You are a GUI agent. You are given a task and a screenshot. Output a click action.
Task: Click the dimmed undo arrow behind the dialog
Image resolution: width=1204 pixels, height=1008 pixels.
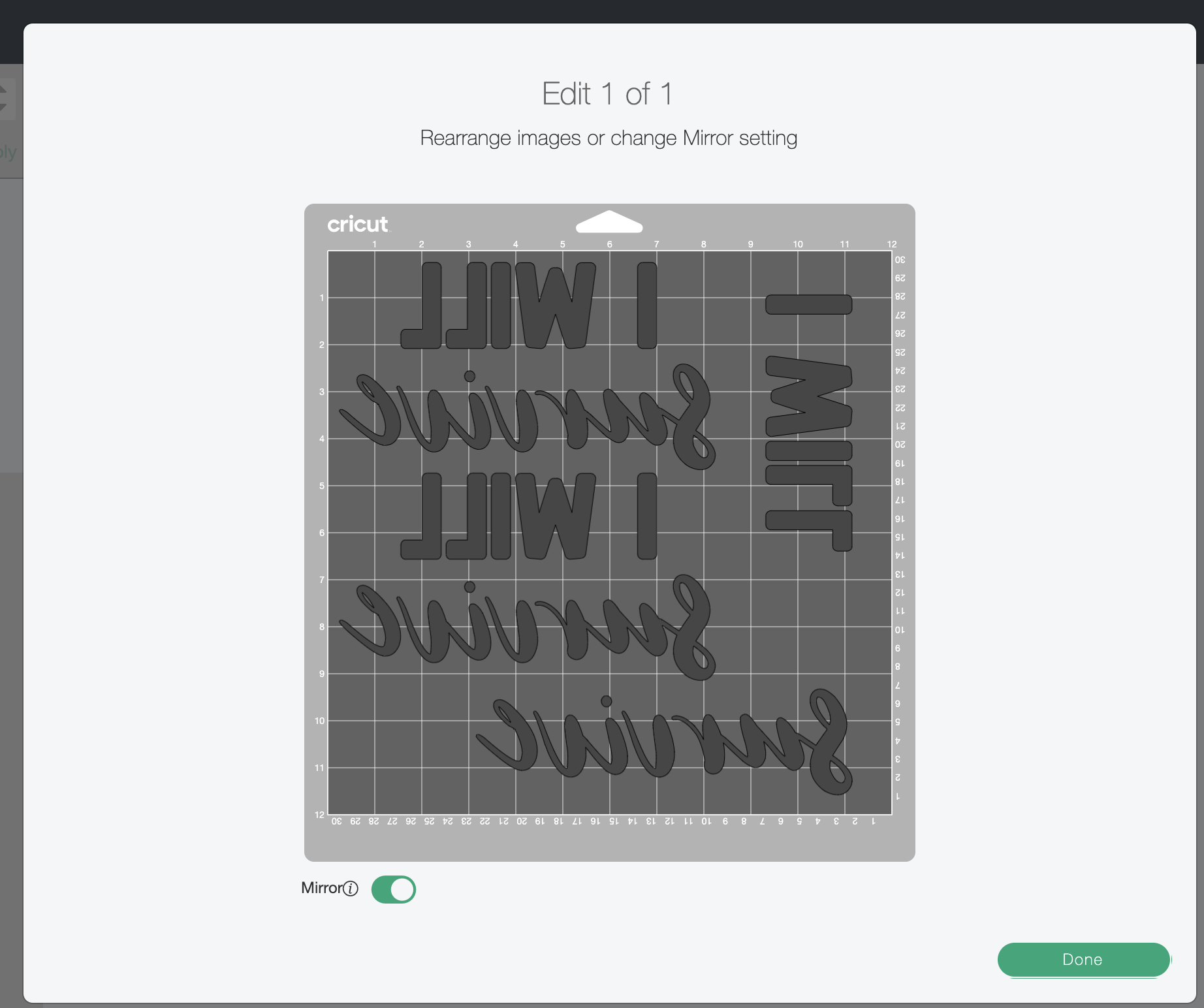tap(5, 99)
